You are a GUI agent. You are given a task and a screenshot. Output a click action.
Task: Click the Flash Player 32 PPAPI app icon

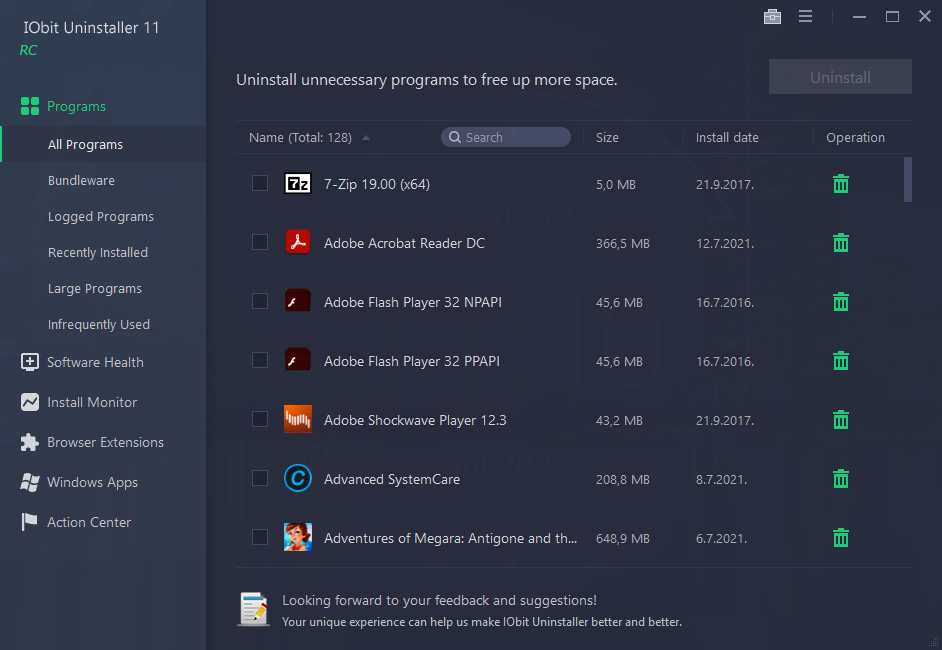coord(298,360)
